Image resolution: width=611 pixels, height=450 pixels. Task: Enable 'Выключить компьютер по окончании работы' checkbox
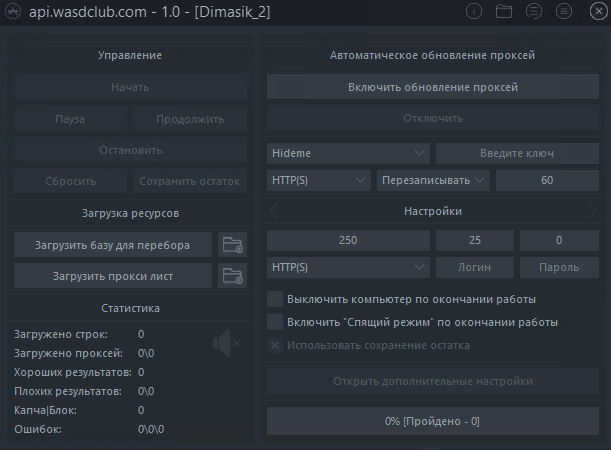[275, 299]
